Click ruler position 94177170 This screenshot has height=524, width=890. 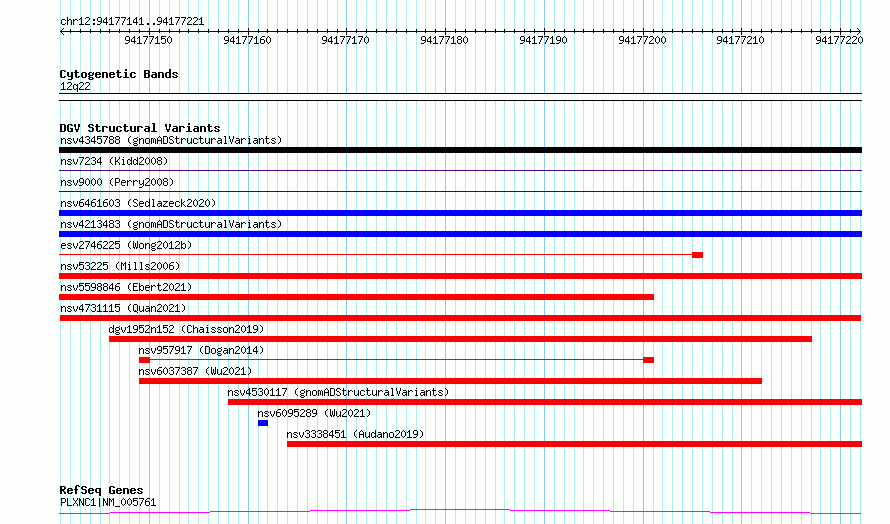point(345,40)
